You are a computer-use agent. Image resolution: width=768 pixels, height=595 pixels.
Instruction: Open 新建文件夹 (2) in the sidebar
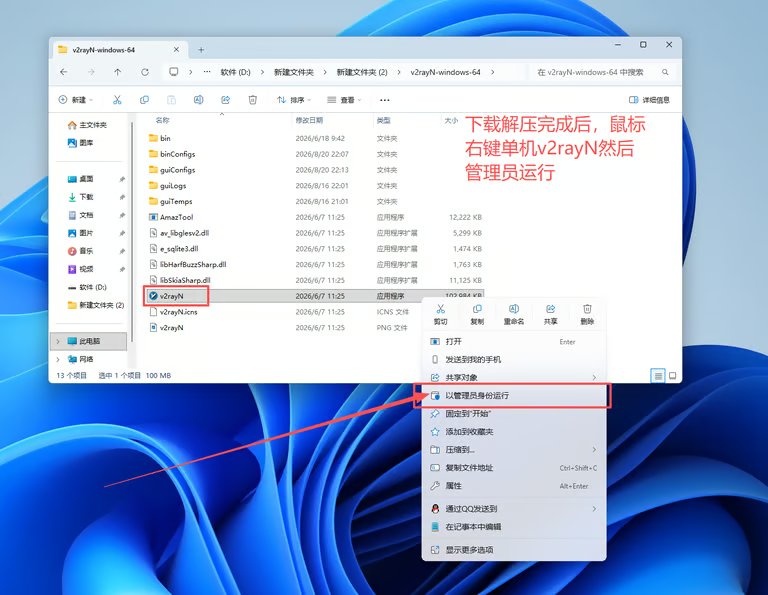(96, 305)
